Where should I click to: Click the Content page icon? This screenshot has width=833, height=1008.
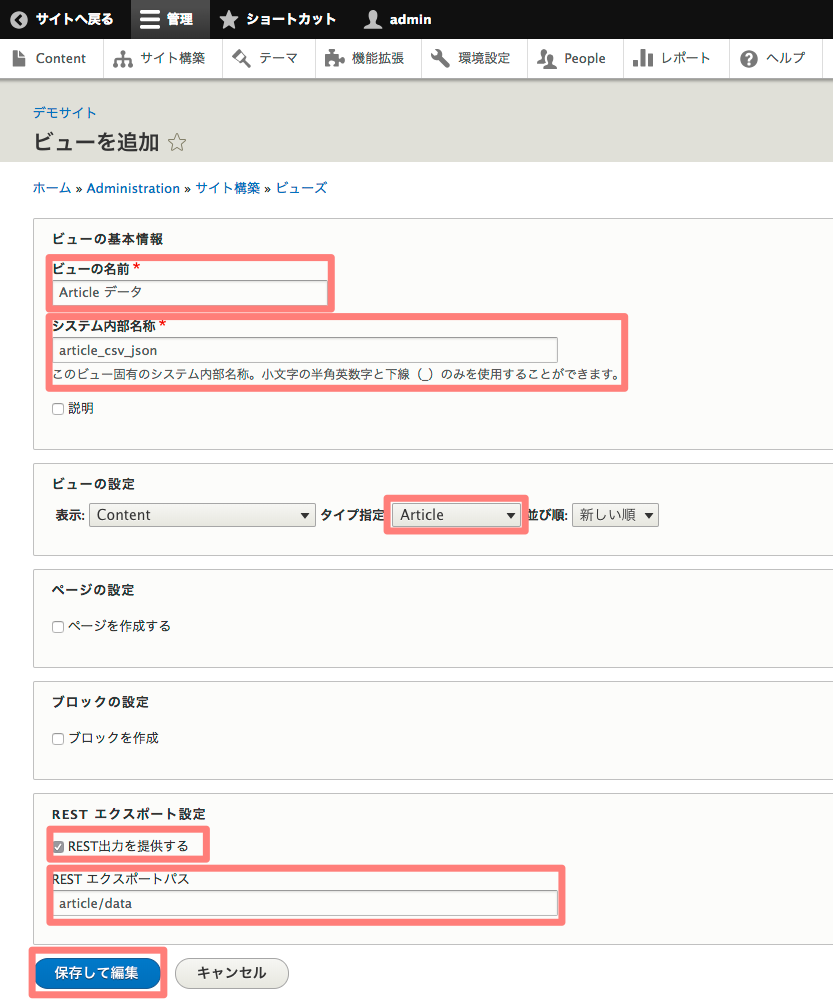tap(19, 58)
